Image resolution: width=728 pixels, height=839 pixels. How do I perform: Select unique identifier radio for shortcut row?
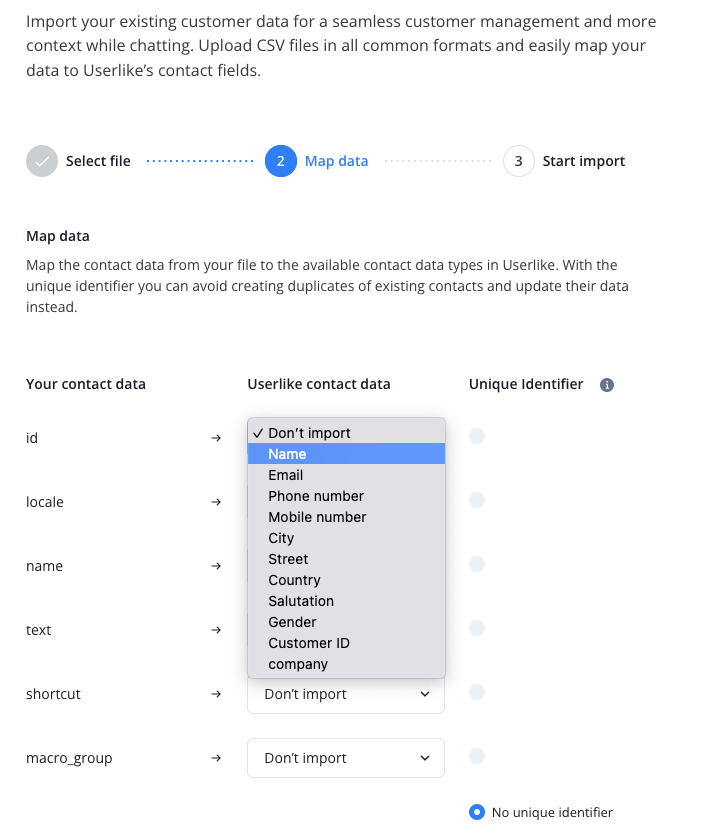pyautogui.click(x=477, y=692)
